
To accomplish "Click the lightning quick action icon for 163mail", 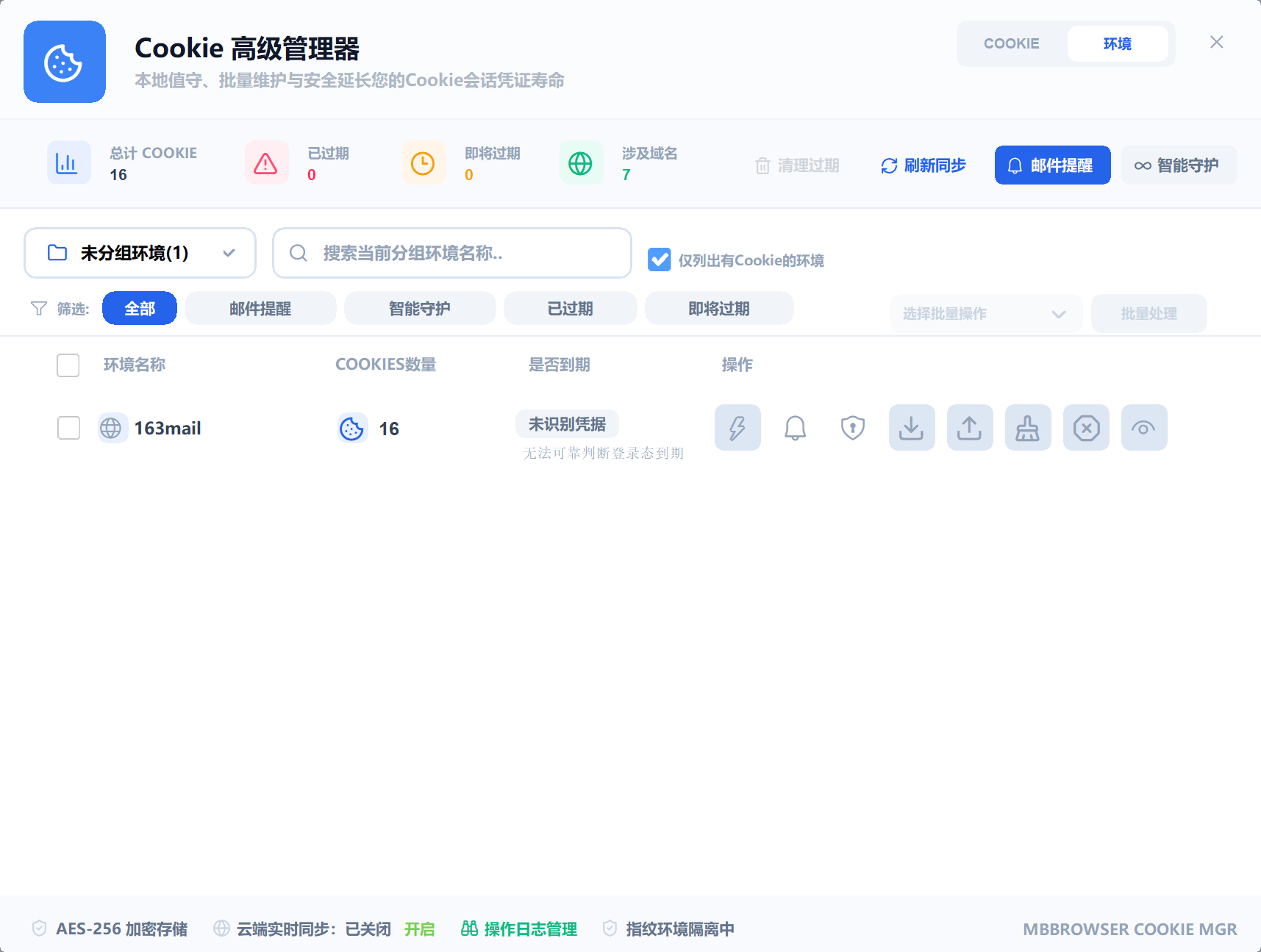I will (737, 427).
